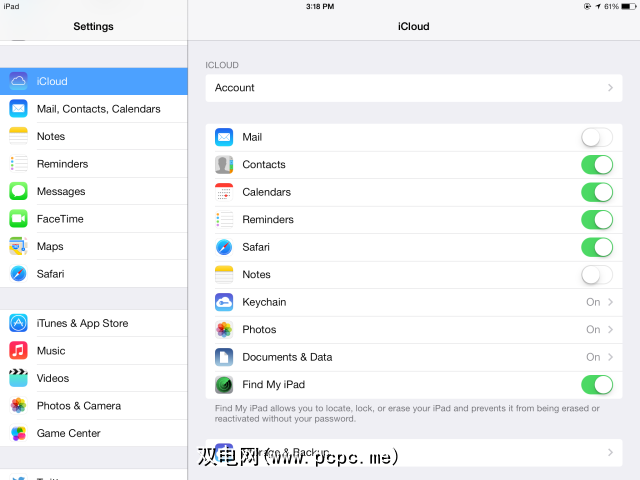The width and height of the screenshot is (640, 480).
Task: Select Game Center in Settings sidebar
Action: (x=94, y=433)
